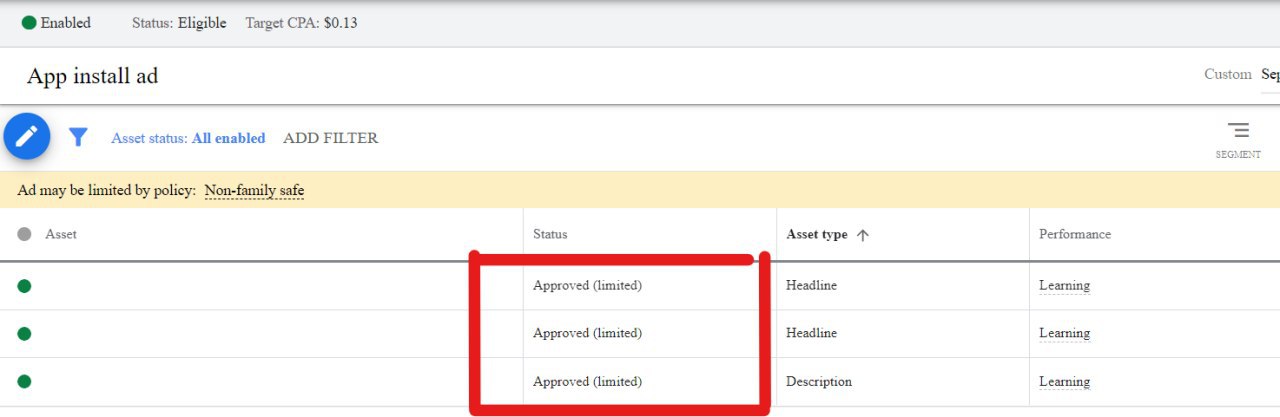Image resolution: width=1280 pixels, height=417 pixels.
Task: Click the Enabled label
Action: (65, 23)
